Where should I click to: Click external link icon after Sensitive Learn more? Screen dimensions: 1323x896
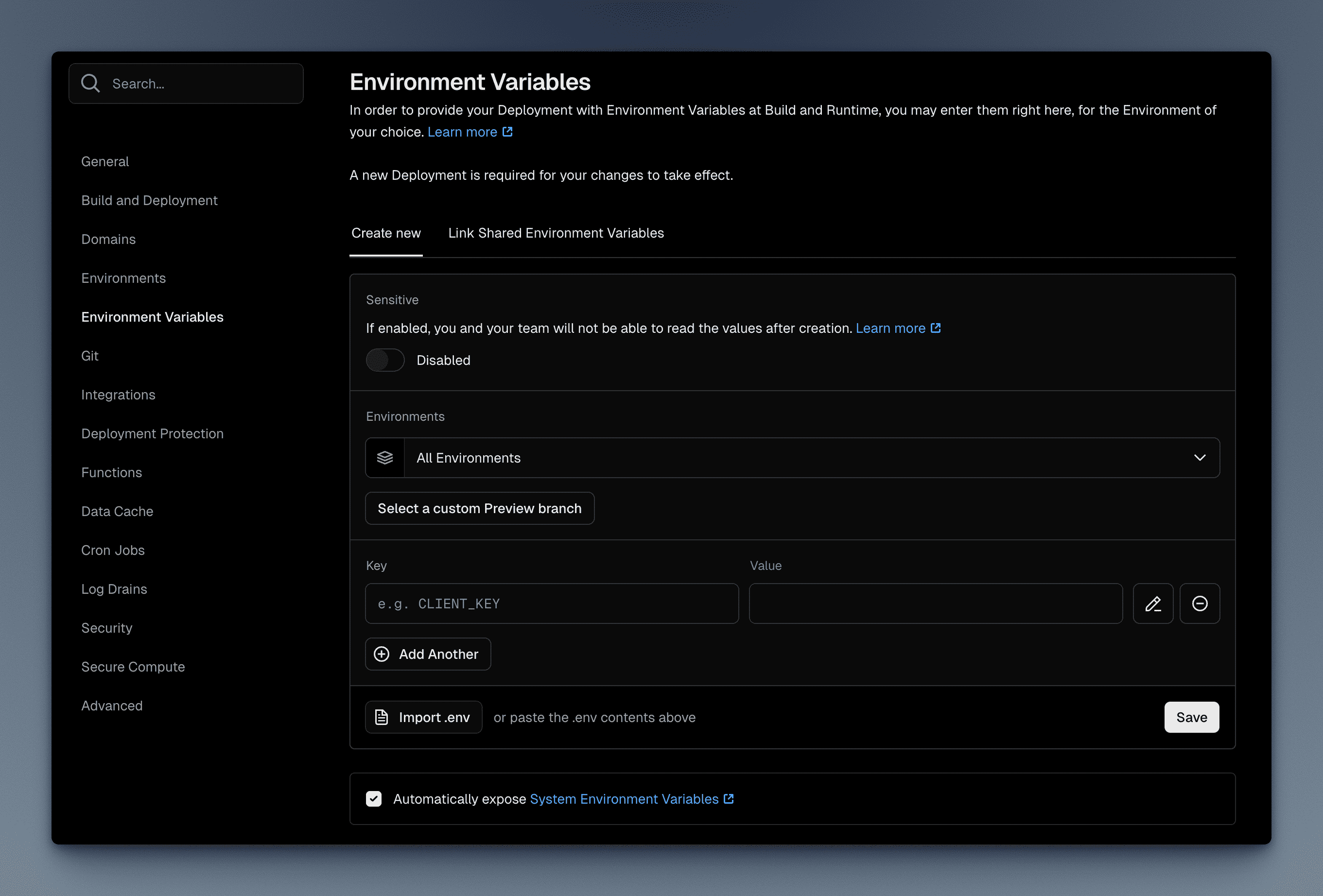(x=935, y=328)
